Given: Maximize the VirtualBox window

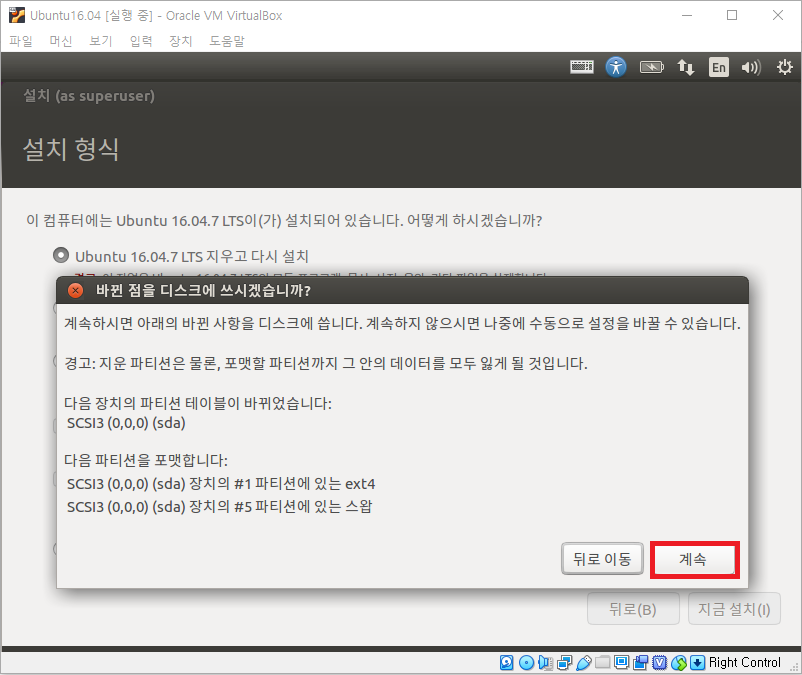Looking at the screenshot, I should 732,15.
